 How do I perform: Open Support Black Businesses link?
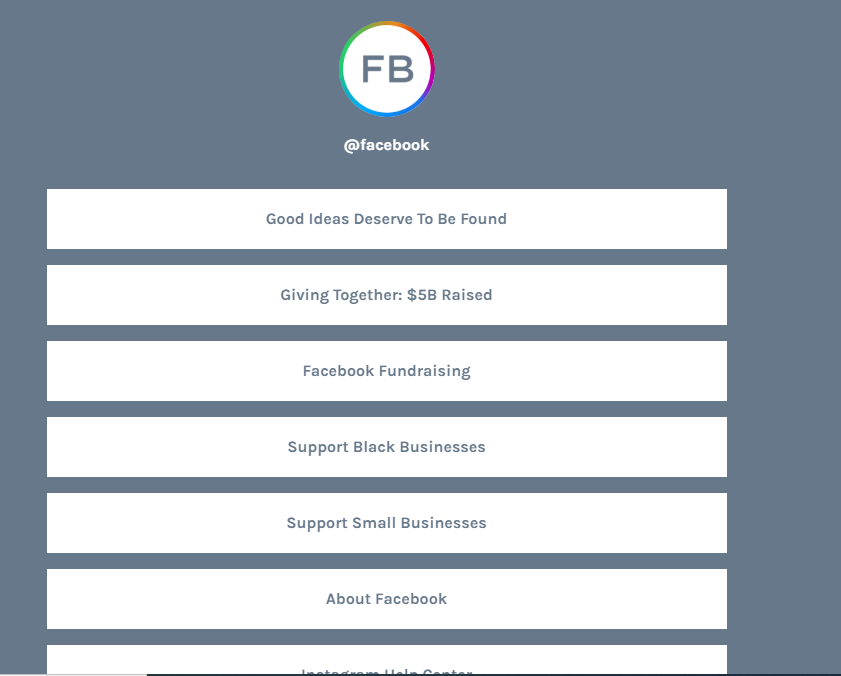click(x=386, y=447)
